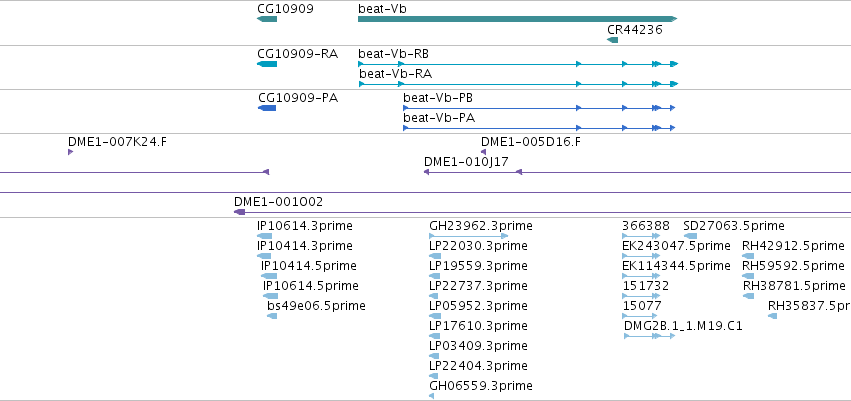Click the CG10909-RA transcript glyph
This screenshot has height=401, width=851.
click(x=267, y=64)
